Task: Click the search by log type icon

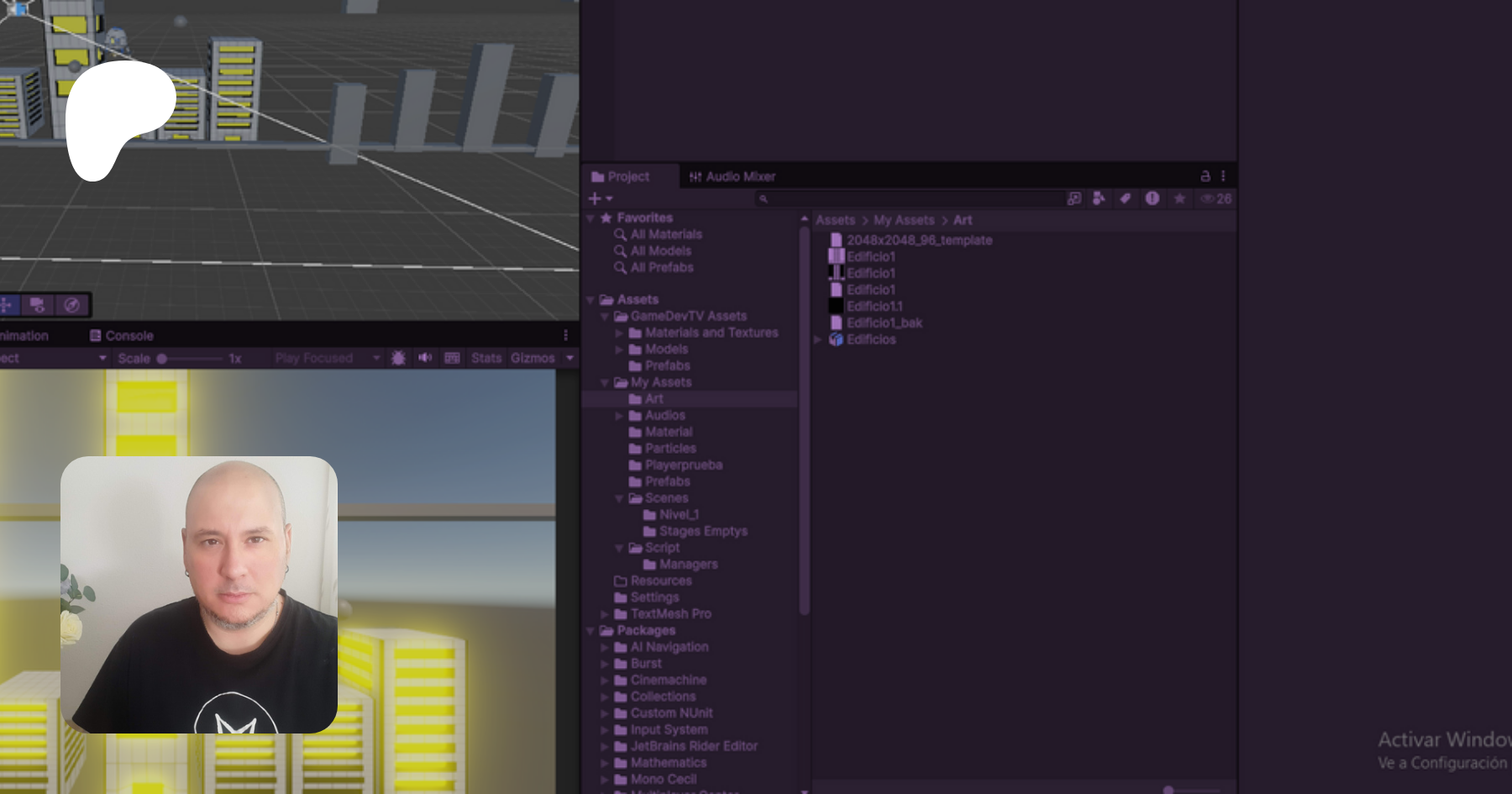Action: point(1152,198)
